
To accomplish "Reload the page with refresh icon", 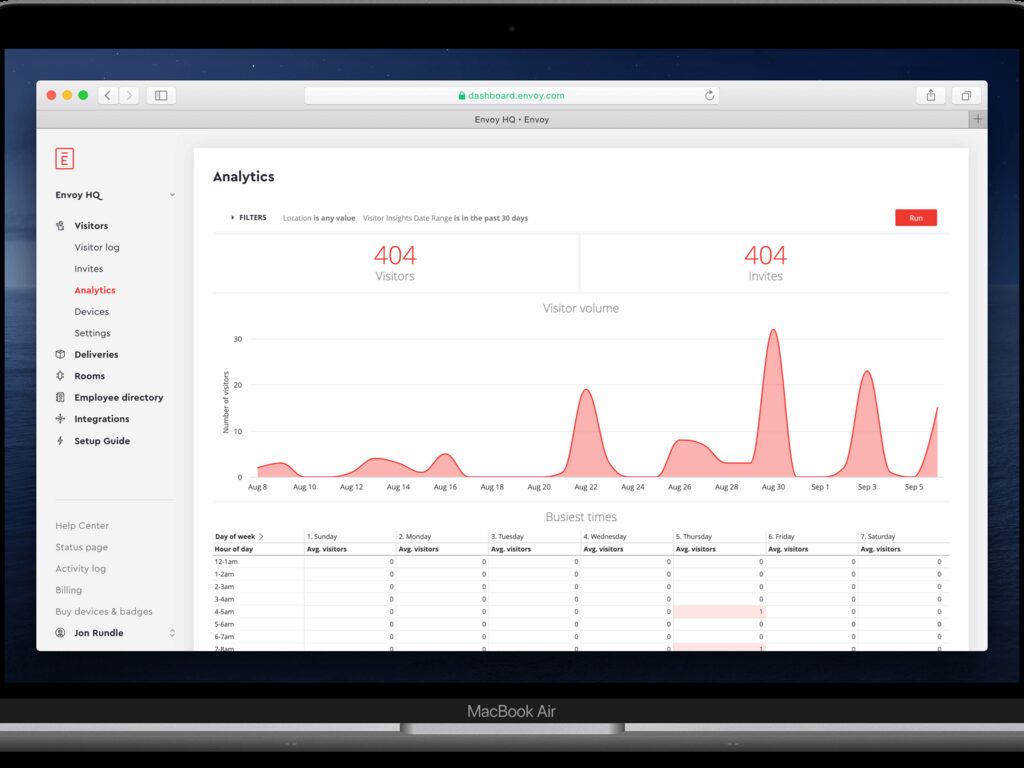I will (709, 95).
